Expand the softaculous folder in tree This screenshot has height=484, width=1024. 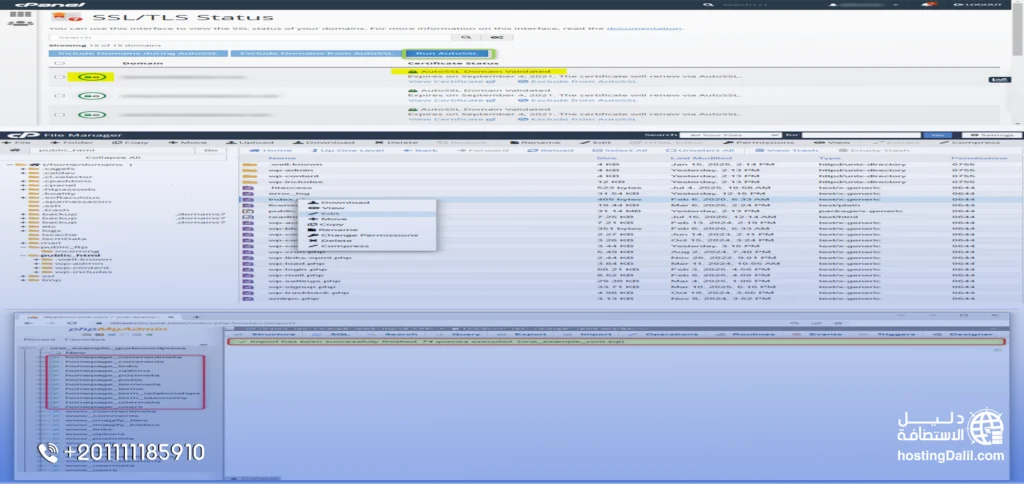pos(24,197)
